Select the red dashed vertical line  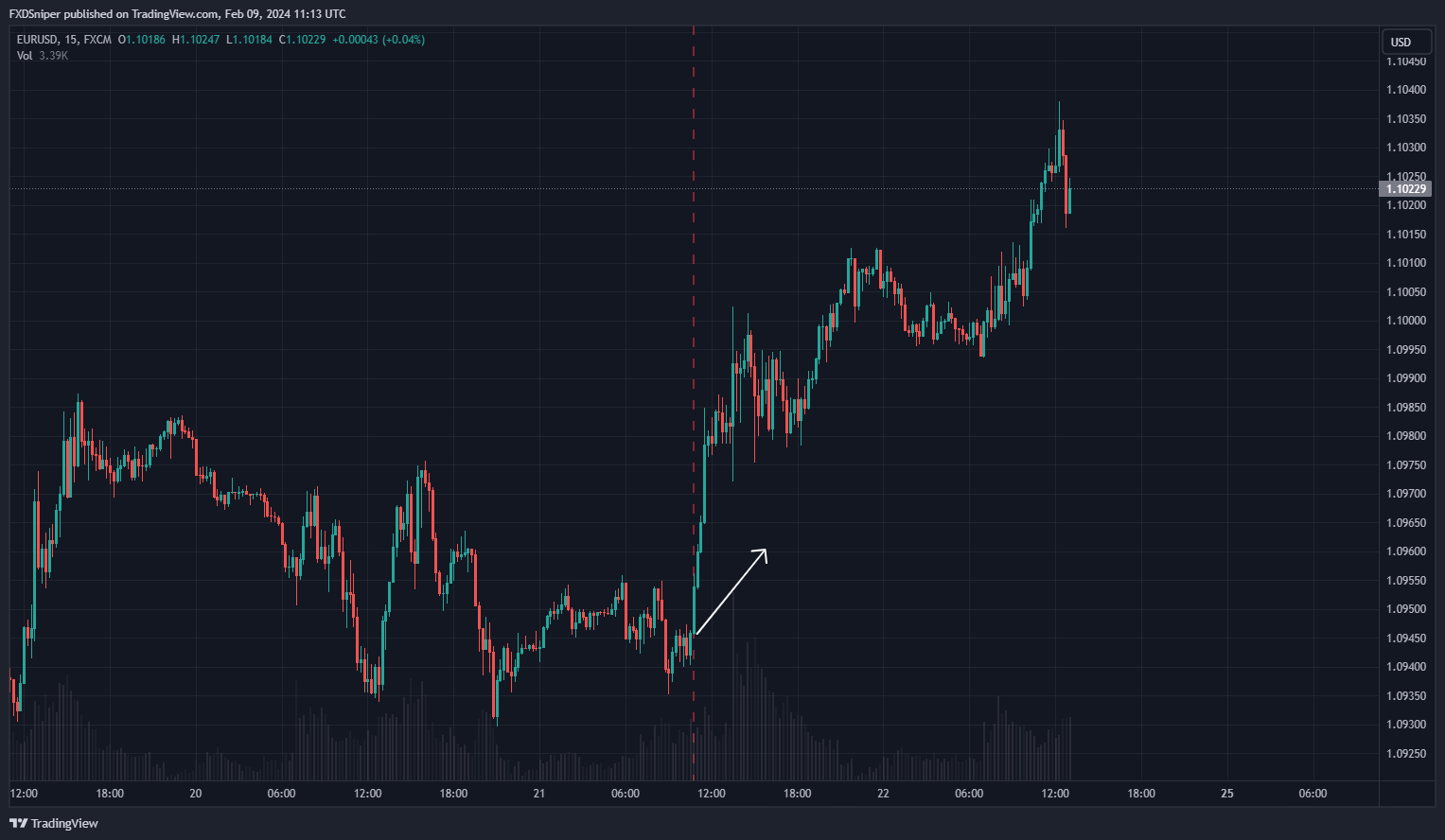pos(694,284)
